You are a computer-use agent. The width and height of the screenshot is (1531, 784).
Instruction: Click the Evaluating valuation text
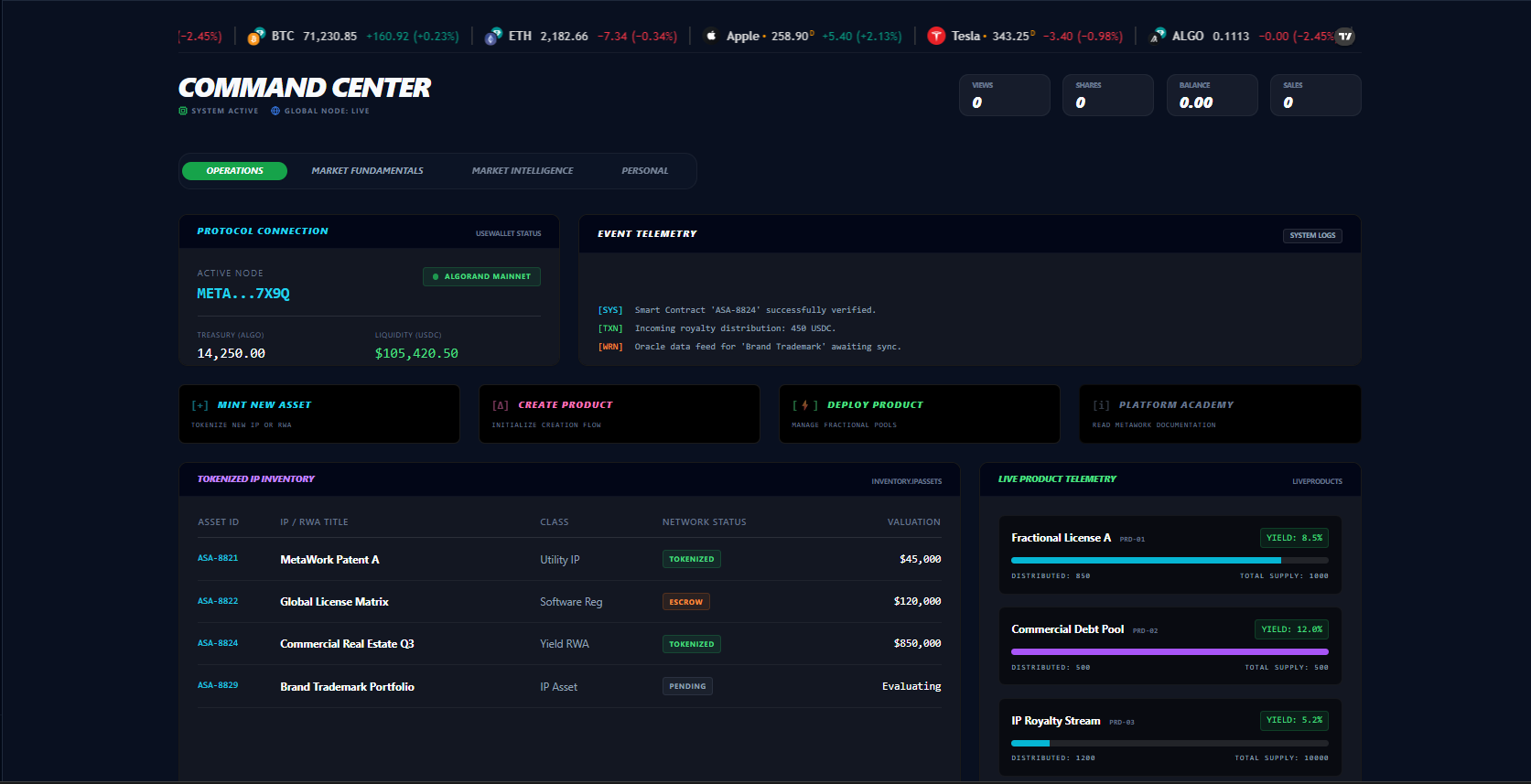[x=911, y=686]
